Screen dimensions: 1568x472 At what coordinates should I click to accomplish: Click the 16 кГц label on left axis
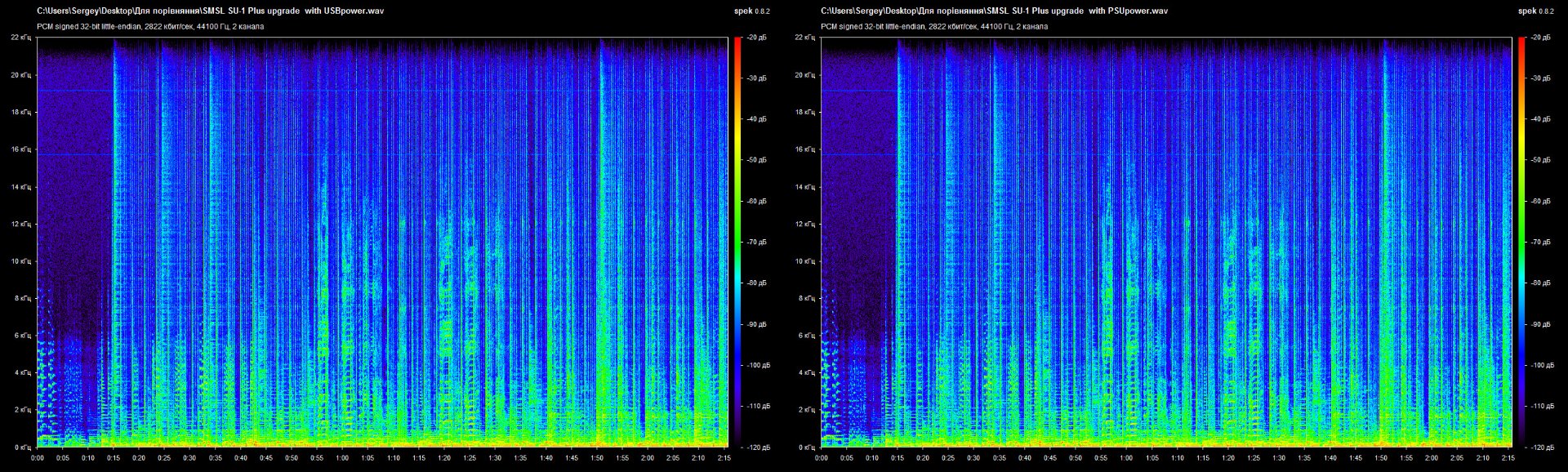(x=21, y=149)
